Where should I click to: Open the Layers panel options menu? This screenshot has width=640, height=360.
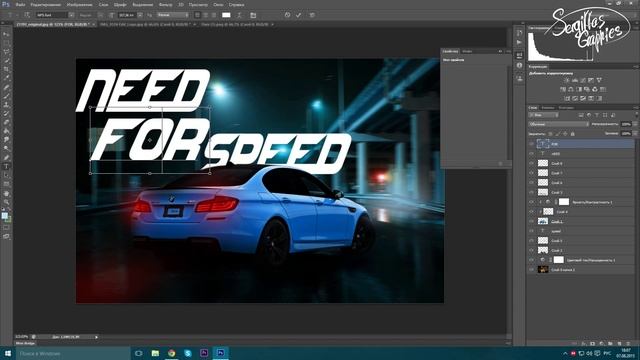(636, 108)
